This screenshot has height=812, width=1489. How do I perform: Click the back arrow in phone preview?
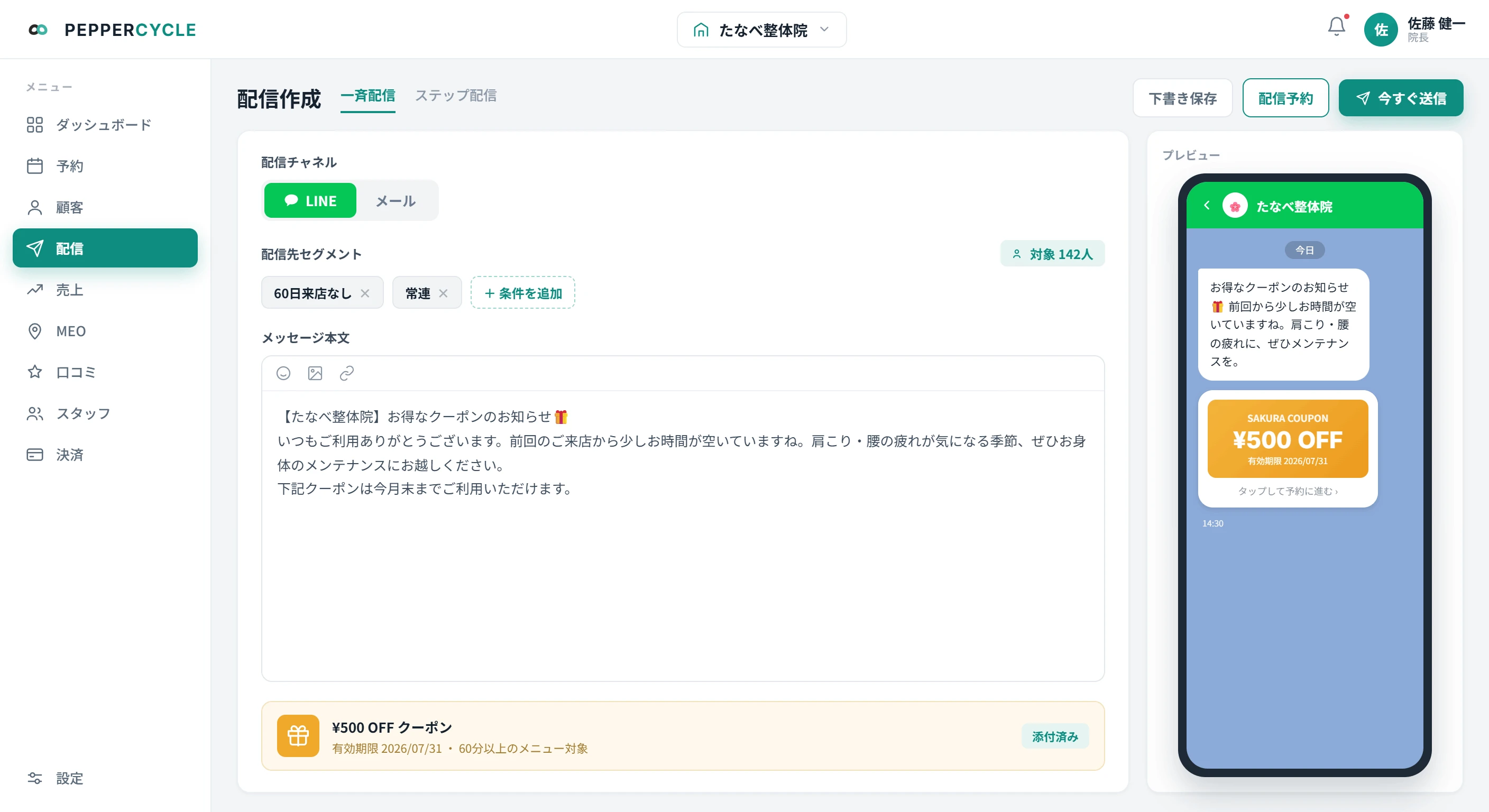click(x=1207, y=205)
